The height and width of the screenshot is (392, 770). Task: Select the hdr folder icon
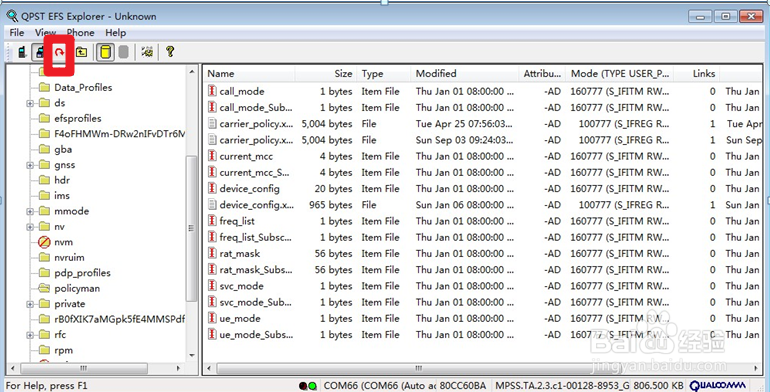coord(44,180)
